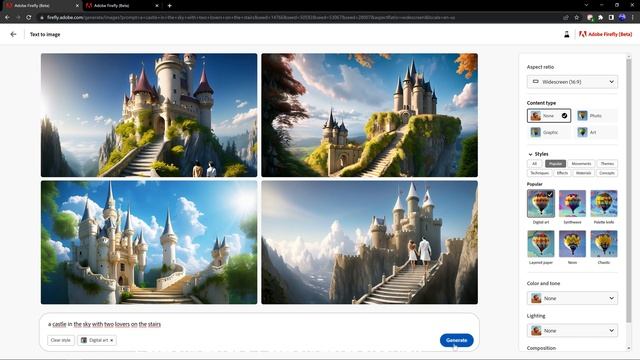Image resolution: width=640 pixels, height=360 pixels.
Task: Show the Techniques styles category
Action: point(539,173)
